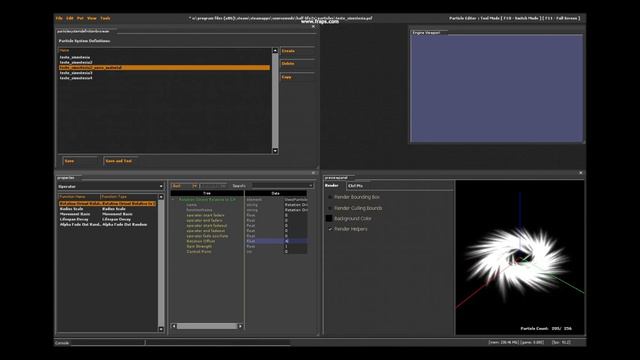Select the Movement Basic operator row
This screenshot has width=640, height=360.
point(107,214)
